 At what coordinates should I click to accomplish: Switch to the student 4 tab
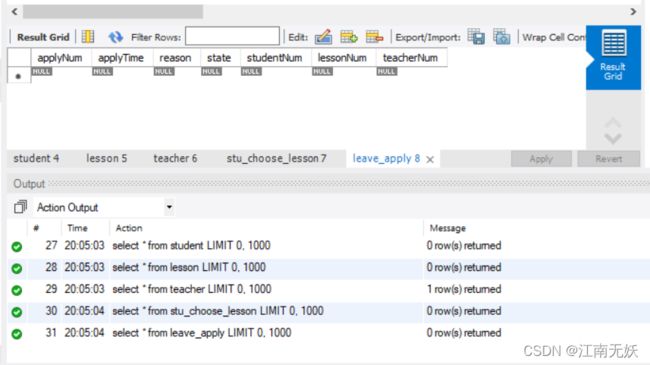(x=36, y=158)
